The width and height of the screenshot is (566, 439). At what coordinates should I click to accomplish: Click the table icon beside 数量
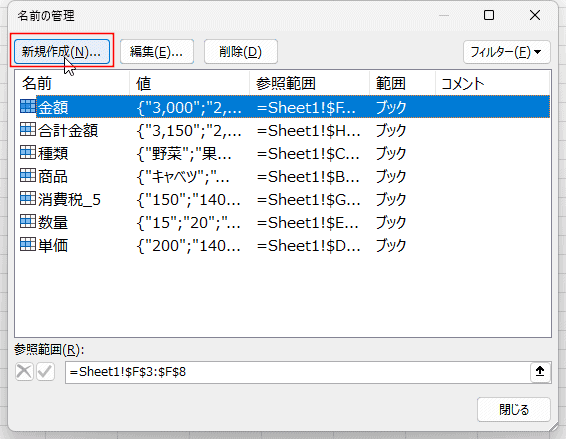pyautogui.click(x=28, y=221)
